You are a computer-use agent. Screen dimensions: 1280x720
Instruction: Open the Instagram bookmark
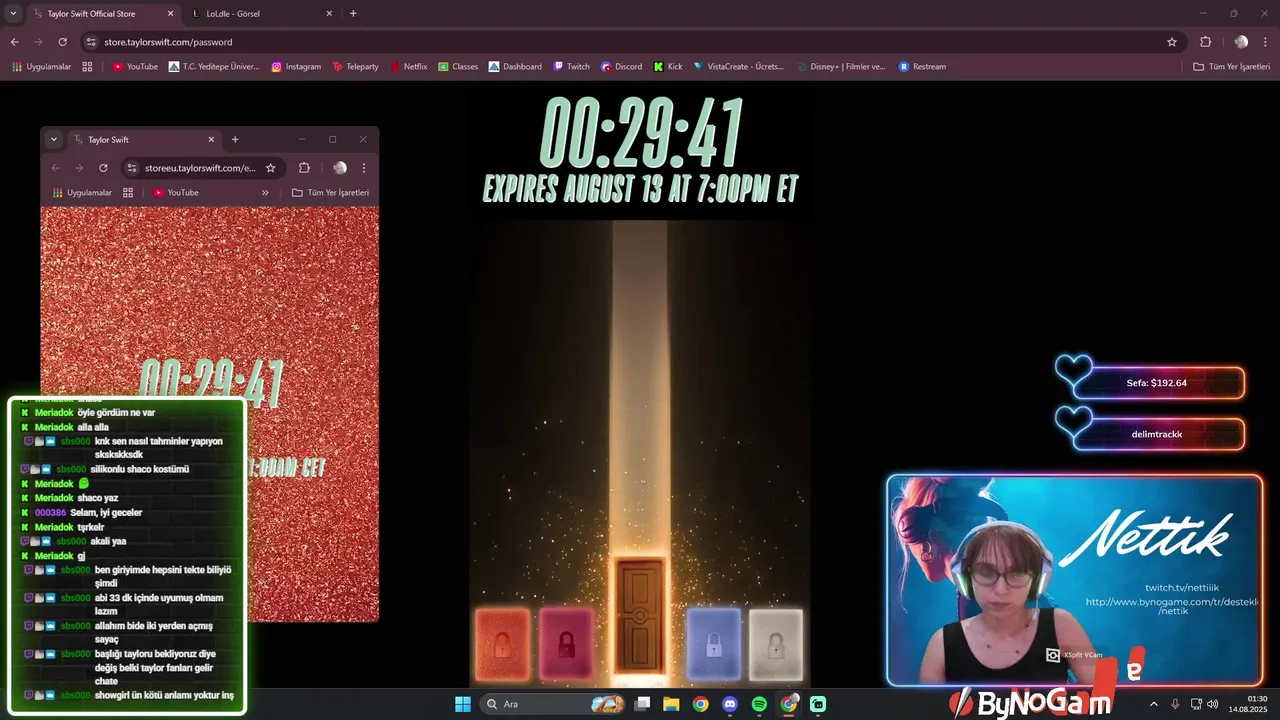click(x=296, y=67)
